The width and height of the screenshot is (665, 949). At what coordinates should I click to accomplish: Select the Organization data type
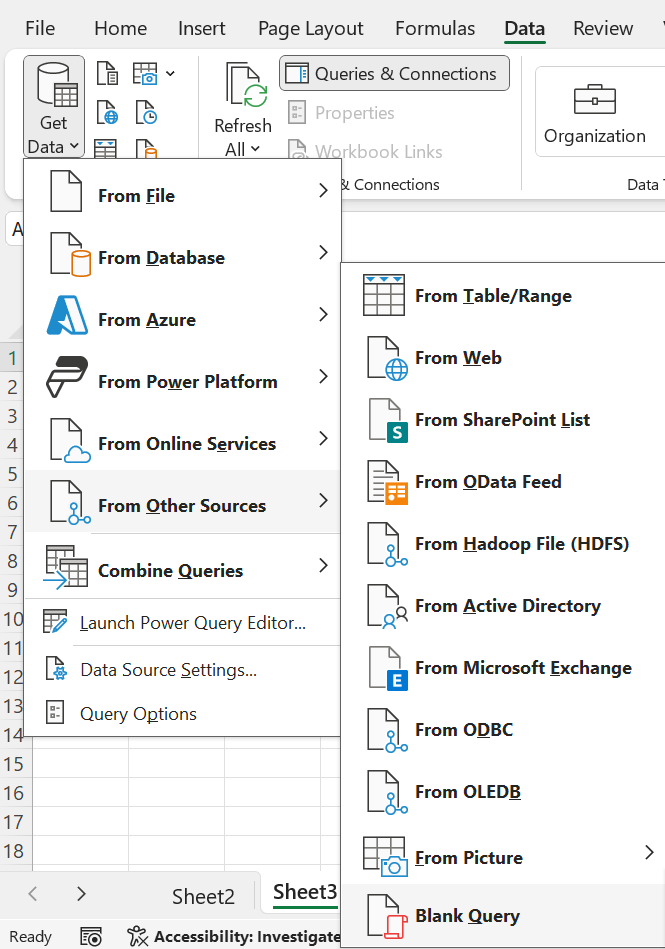pyautogui.click(x=595, y=113)
